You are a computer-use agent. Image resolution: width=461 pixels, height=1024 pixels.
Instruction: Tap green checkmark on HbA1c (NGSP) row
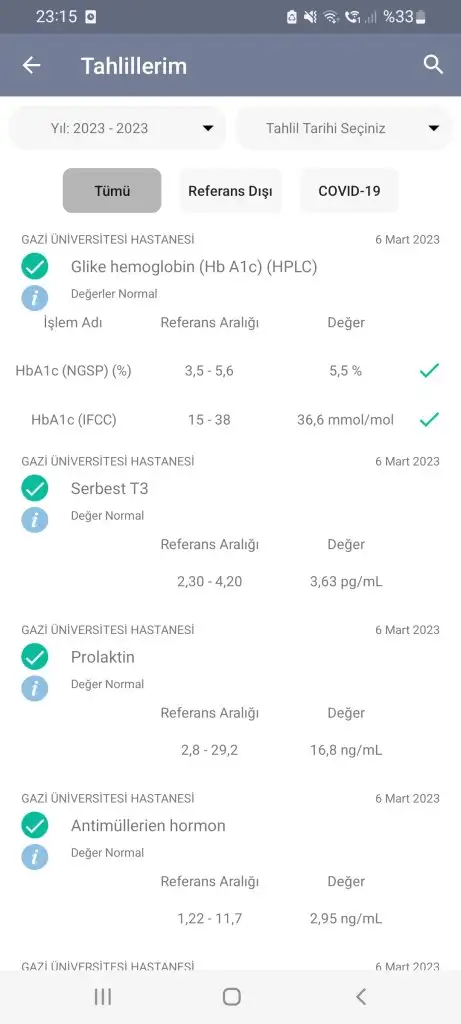[x=429, y=371]
